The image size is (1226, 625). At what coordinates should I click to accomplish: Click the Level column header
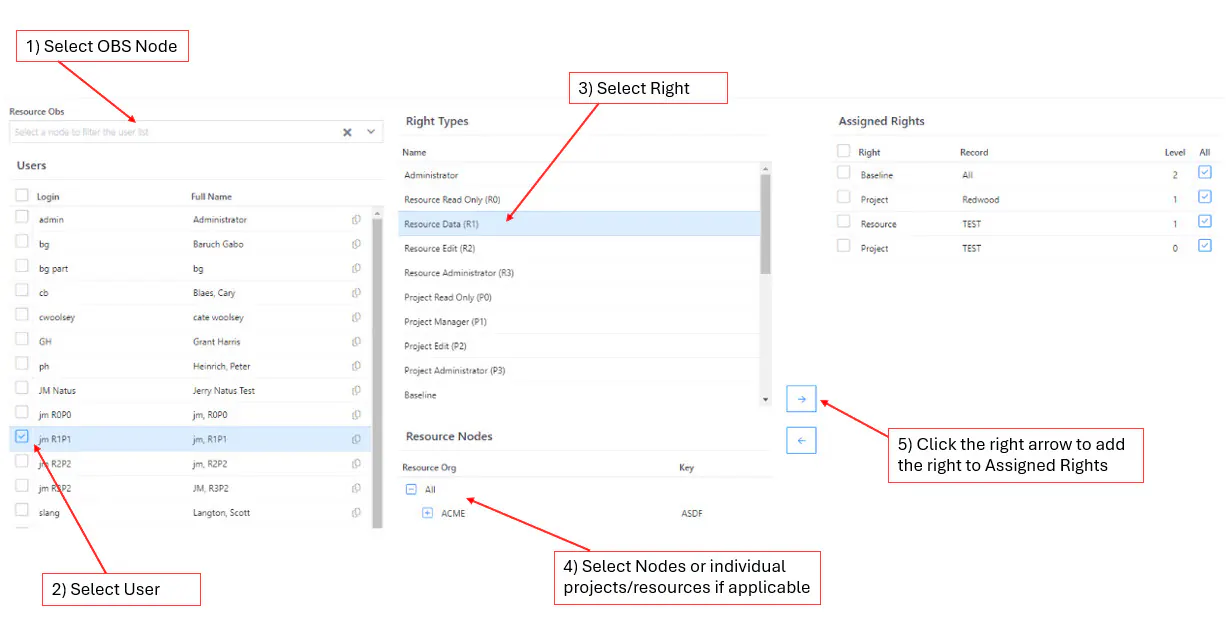point(1175,152)
